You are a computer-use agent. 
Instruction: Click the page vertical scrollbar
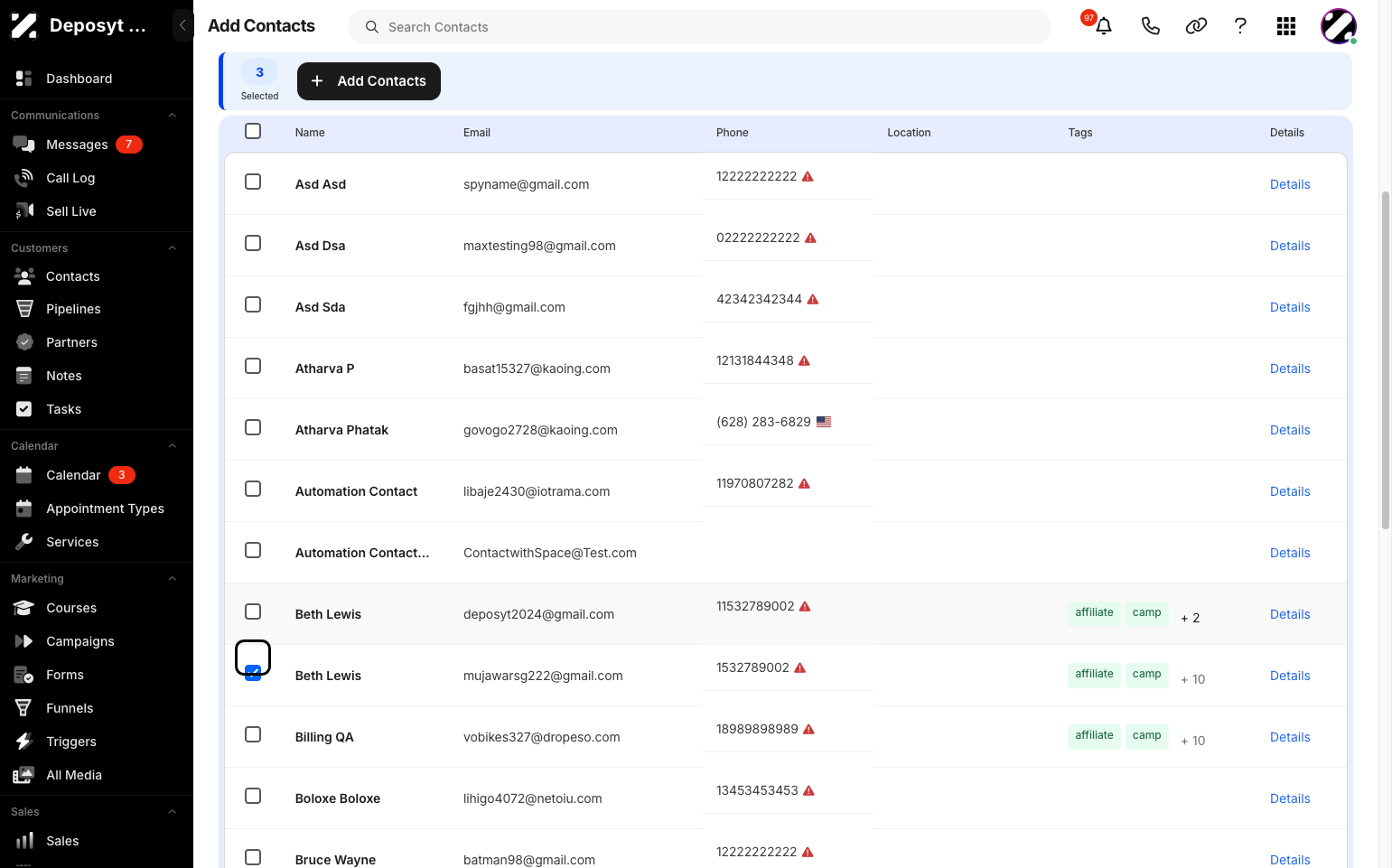tap(1385, 359)
